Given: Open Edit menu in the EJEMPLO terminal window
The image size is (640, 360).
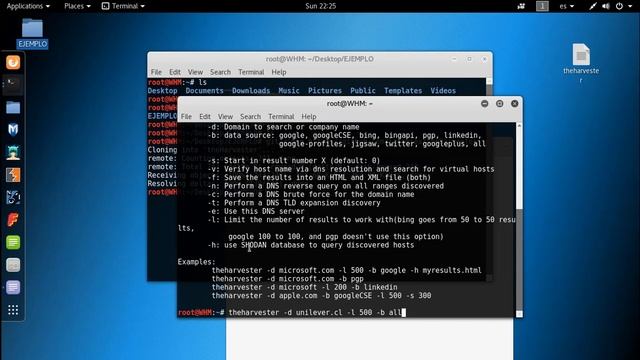Looking at the screenshot, I should pos(175,72).
